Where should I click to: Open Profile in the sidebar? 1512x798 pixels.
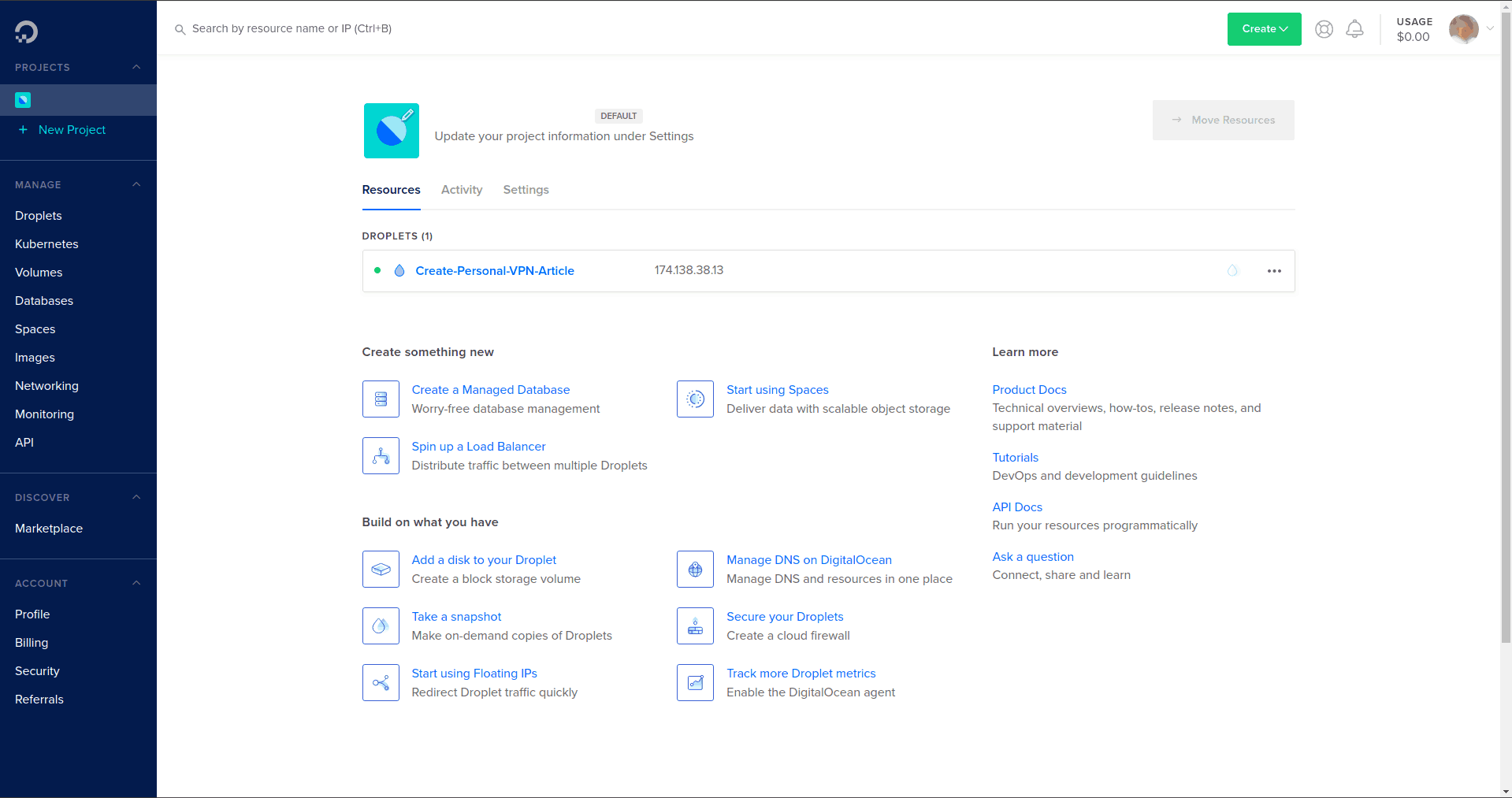(32, 614)
